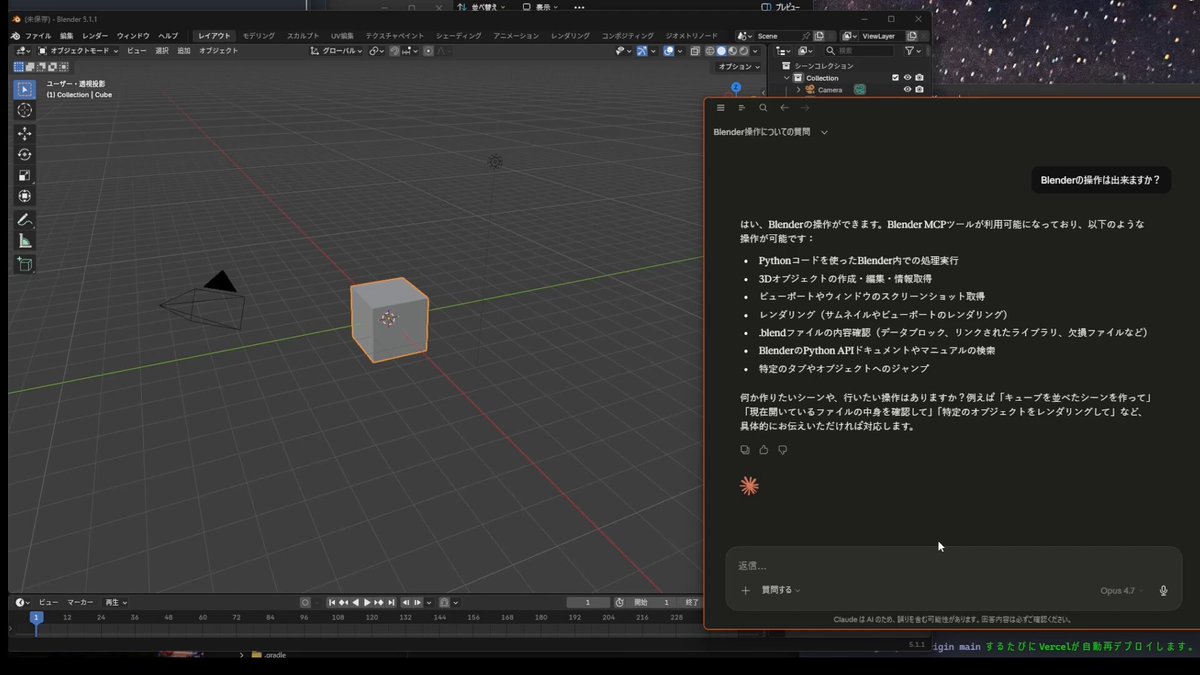Jump to last frame in timeline
This screenshot has height=675, width=1200.
click(391, 602)
